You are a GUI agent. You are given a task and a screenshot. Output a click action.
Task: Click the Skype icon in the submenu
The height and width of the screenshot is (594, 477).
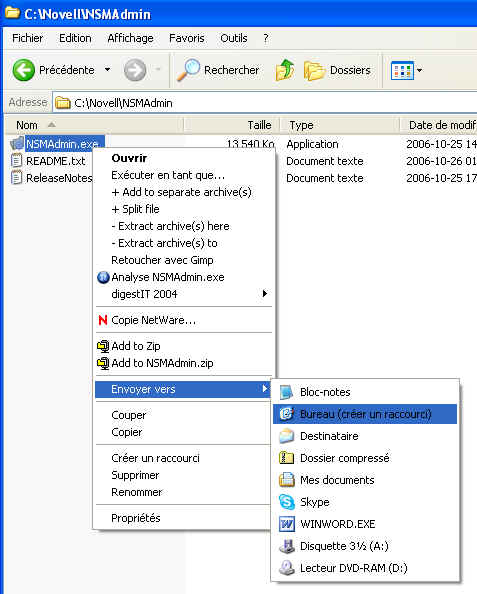click(x=286, y=502)
